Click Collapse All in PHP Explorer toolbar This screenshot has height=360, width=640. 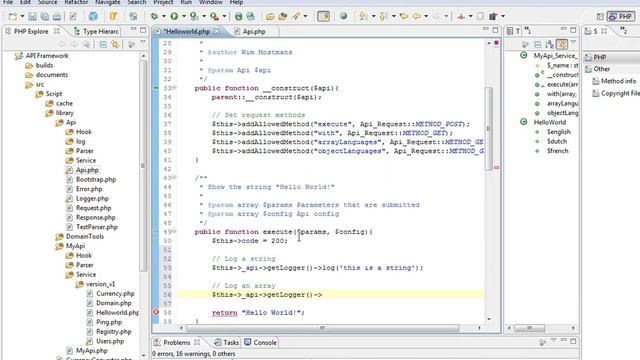pyautogui.click(x=103, y=44)
